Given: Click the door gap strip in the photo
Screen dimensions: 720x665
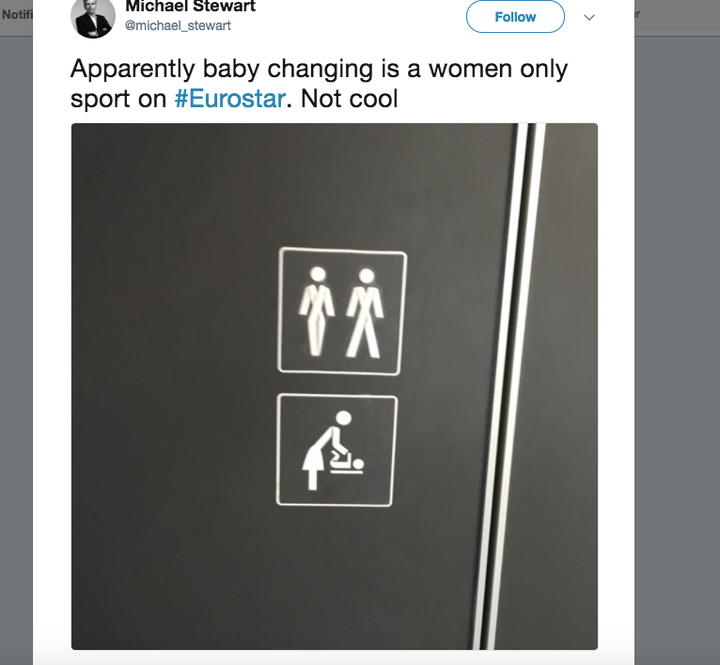Looking at the screenshot, I should point(509,386).
